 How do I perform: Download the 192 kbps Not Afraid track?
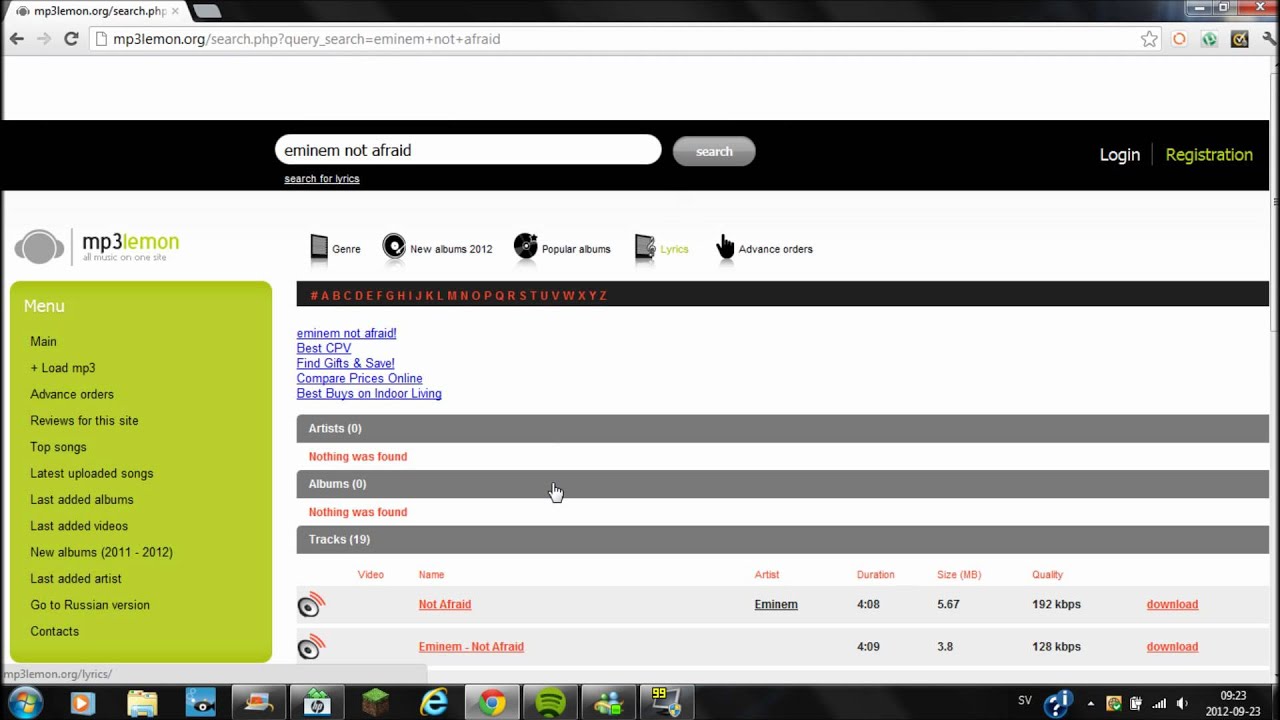(1172, 605)
